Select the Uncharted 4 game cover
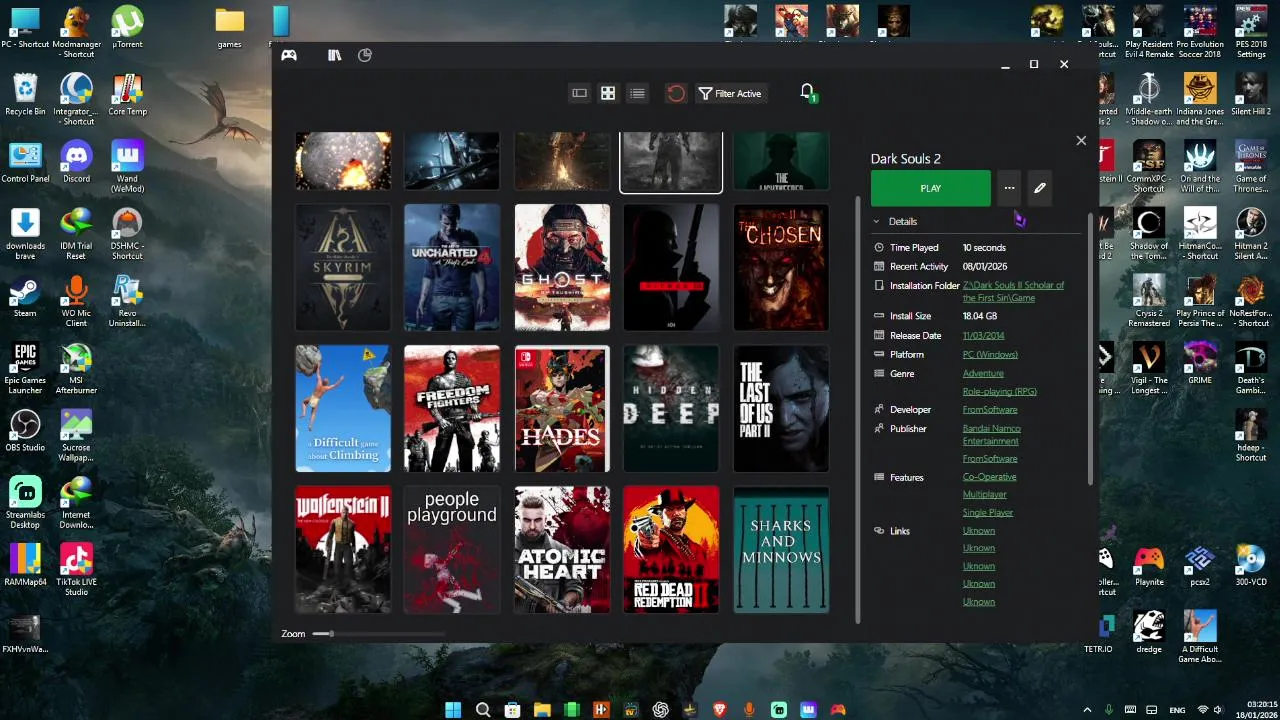The height and width of the screenshot is (720, 1280). point(452,268)
